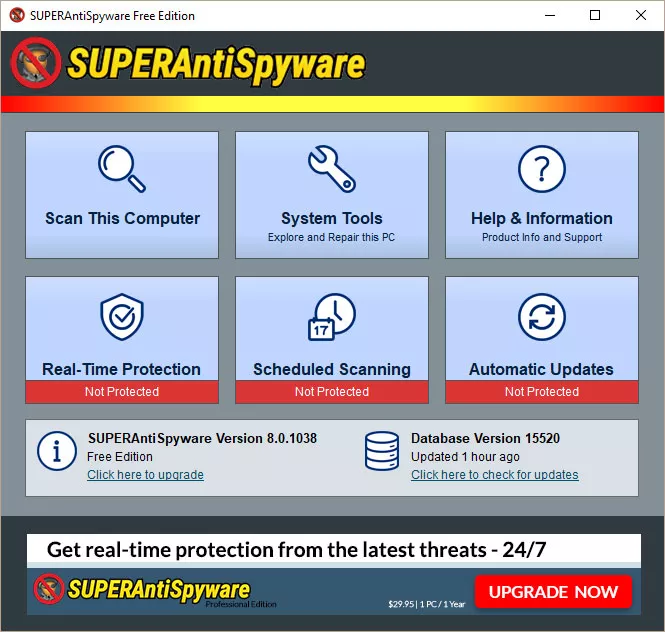The image size is (665, 632).
Task: Open Scan This Computer label
Action: point(122,218)
